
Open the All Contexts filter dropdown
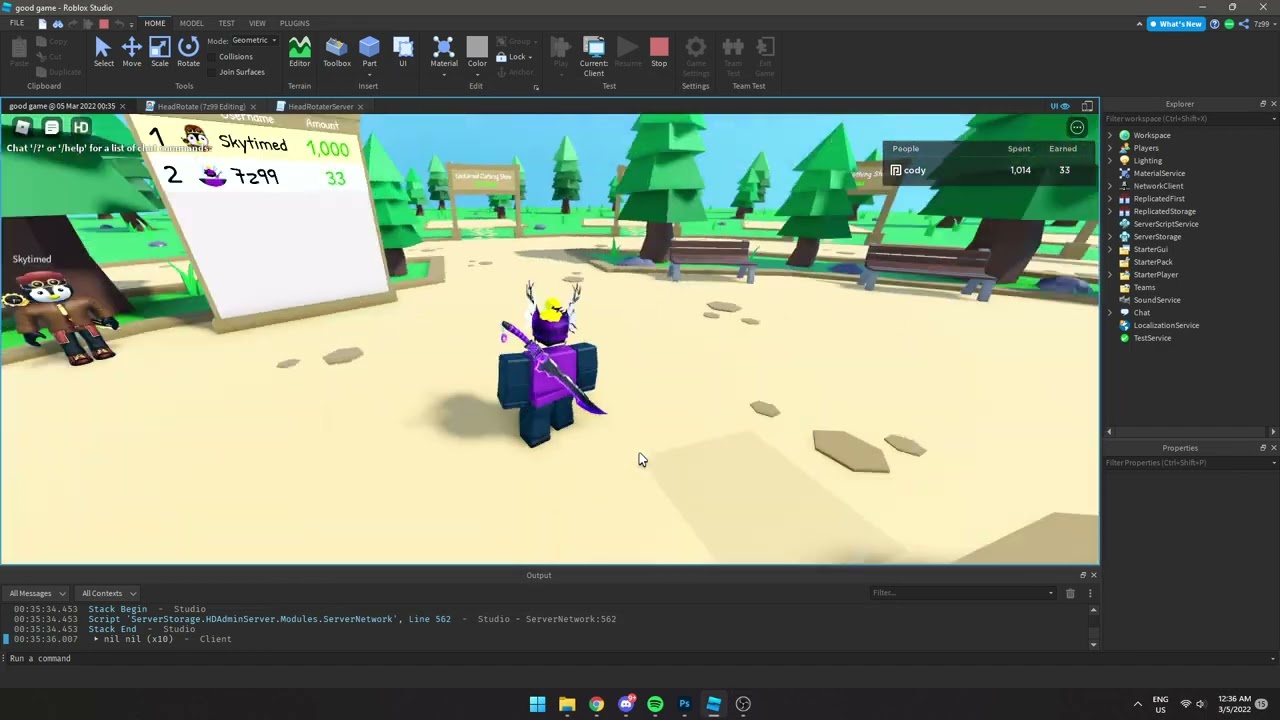[108, 593]
